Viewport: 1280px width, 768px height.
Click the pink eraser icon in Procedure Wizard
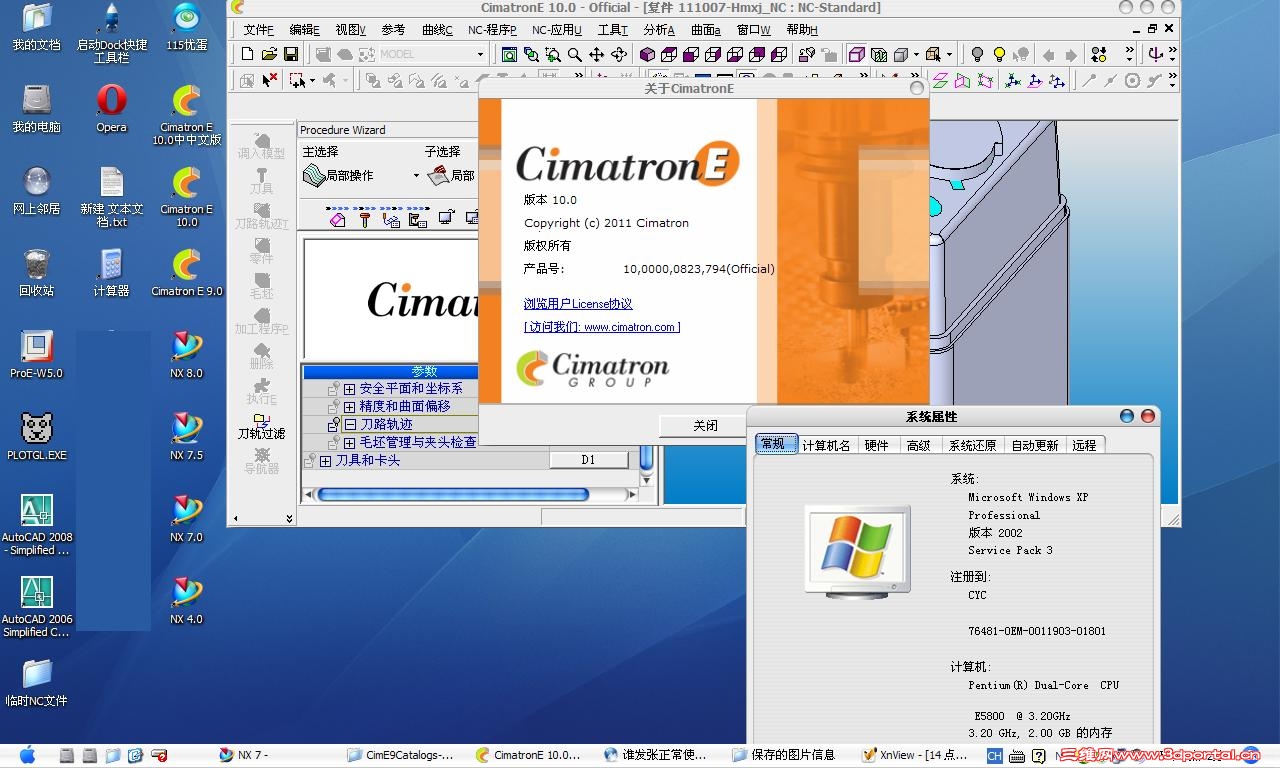tap(338, 218)
